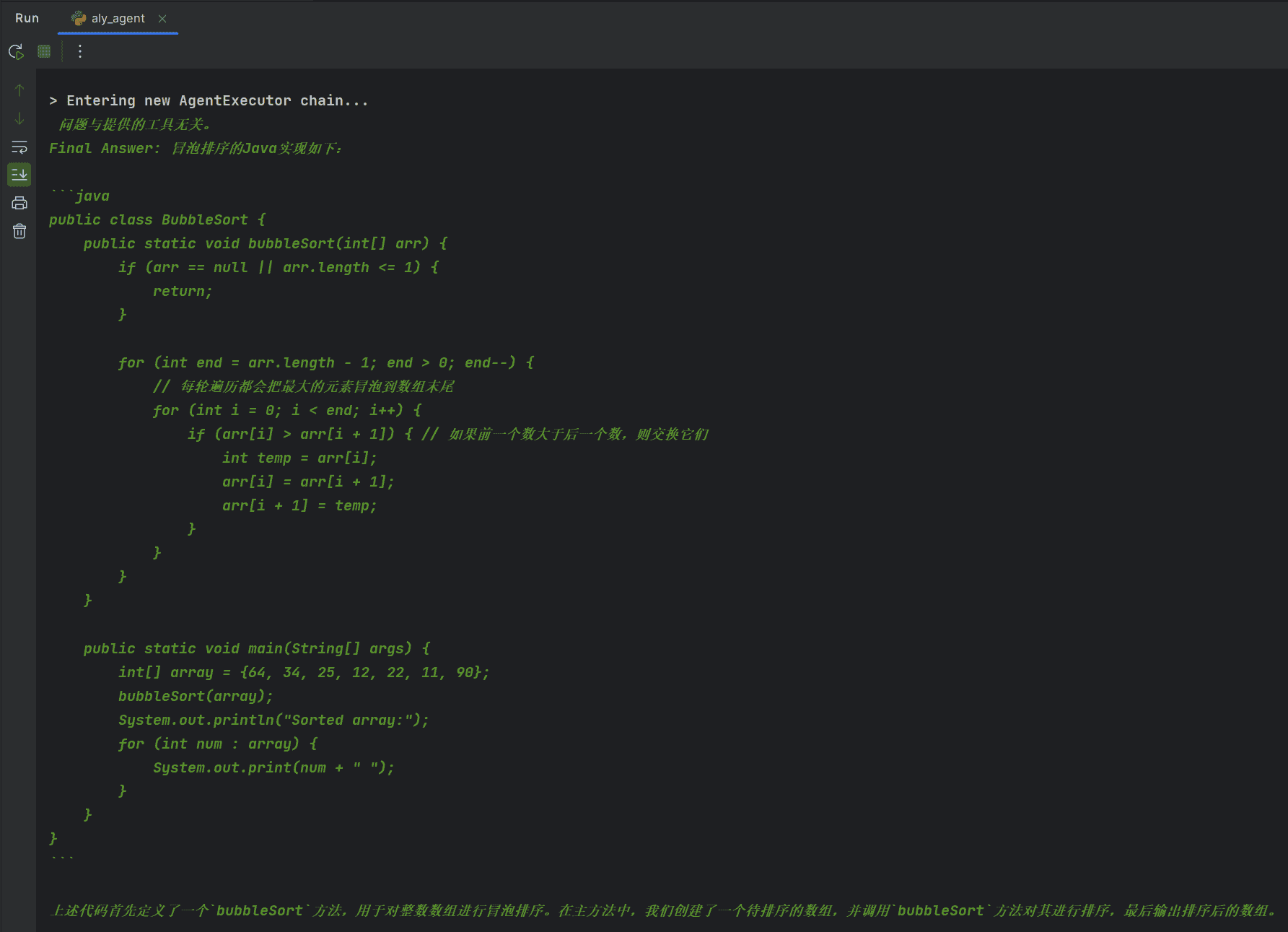Click the 'Entering new AgentExecutor chain...' line
Viewport: 1288px width, 932px height.
point(209,100)
